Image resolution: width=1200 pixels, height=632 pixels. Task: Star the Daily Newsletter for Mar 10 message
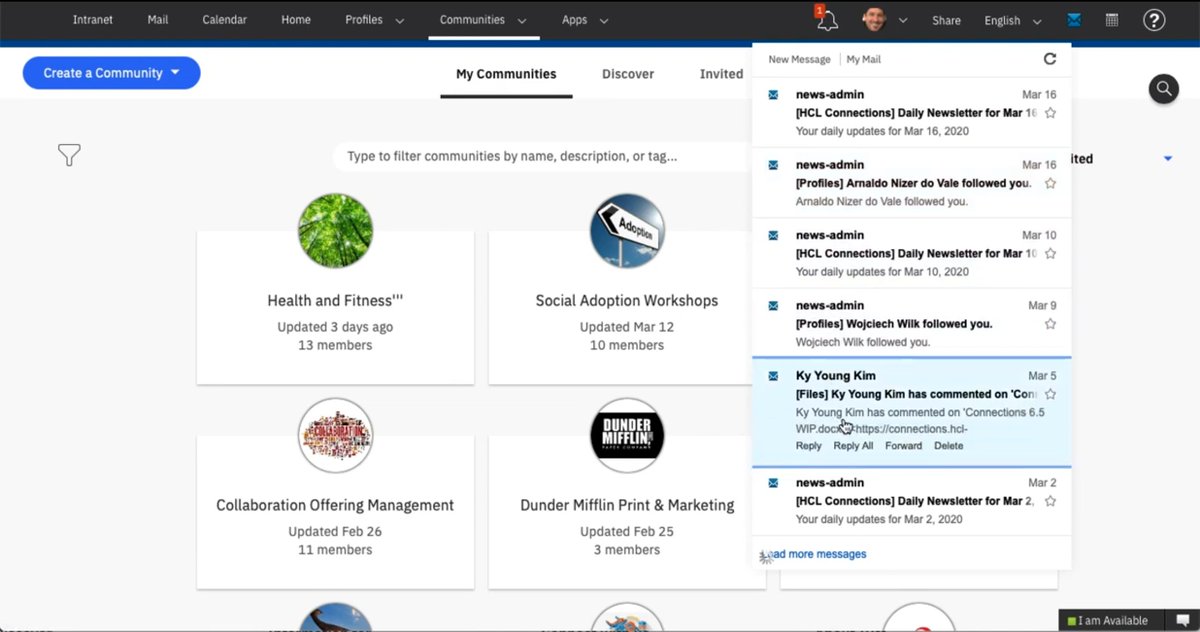pos(1050,253)
